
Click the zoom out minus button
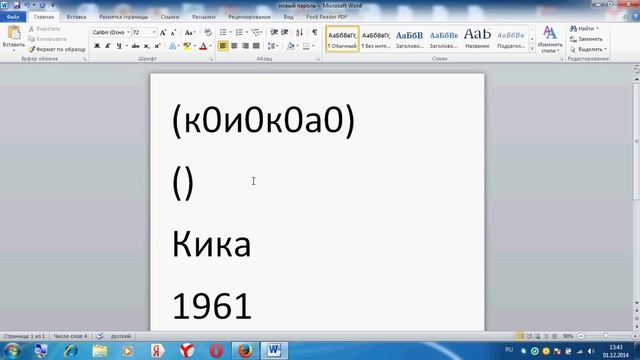pos(581,336)
